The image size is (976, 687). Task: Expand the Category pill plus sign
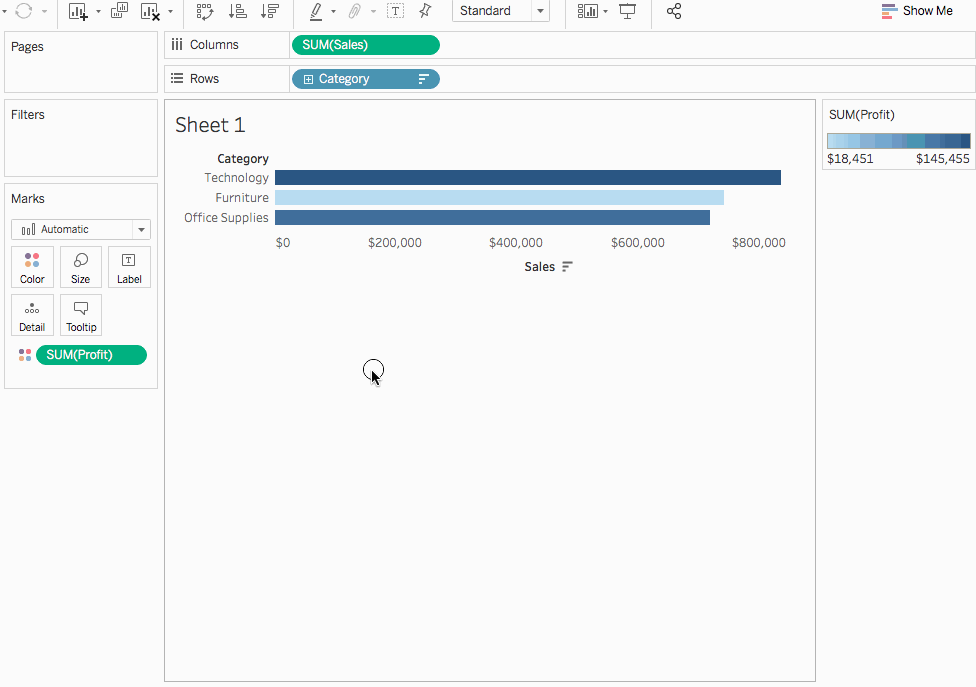pyautogui.click(x=308, y=79)
